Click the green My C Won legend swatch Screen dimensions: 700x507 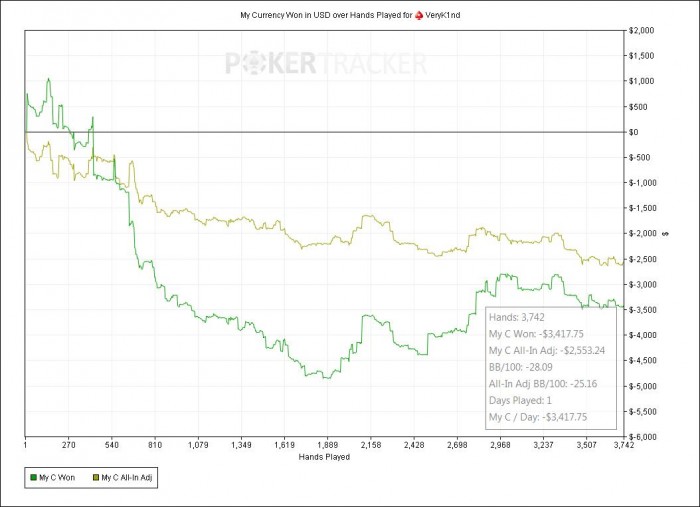pos(33,478)
